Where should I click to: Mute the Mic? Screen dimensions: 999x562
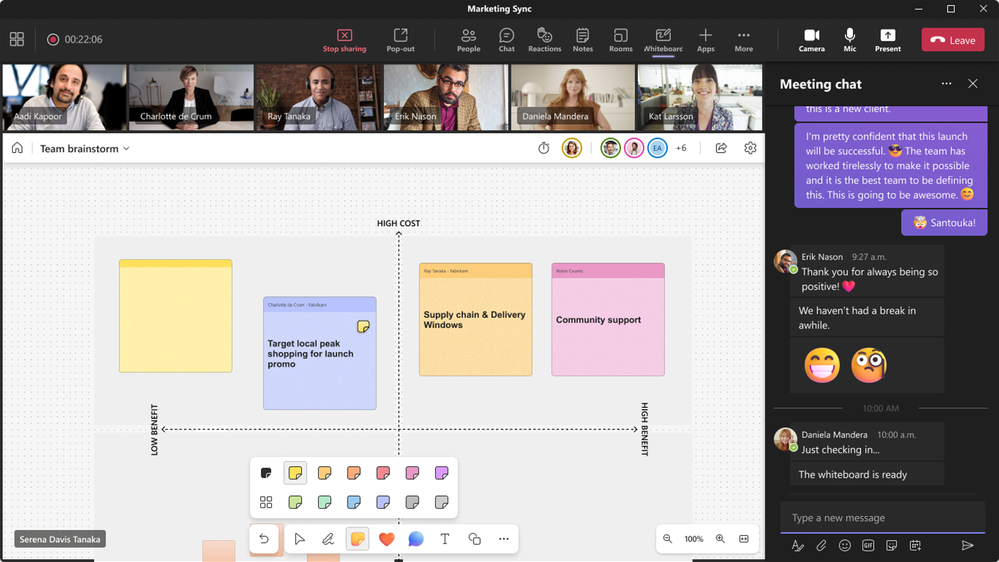(x=850, y=40)
